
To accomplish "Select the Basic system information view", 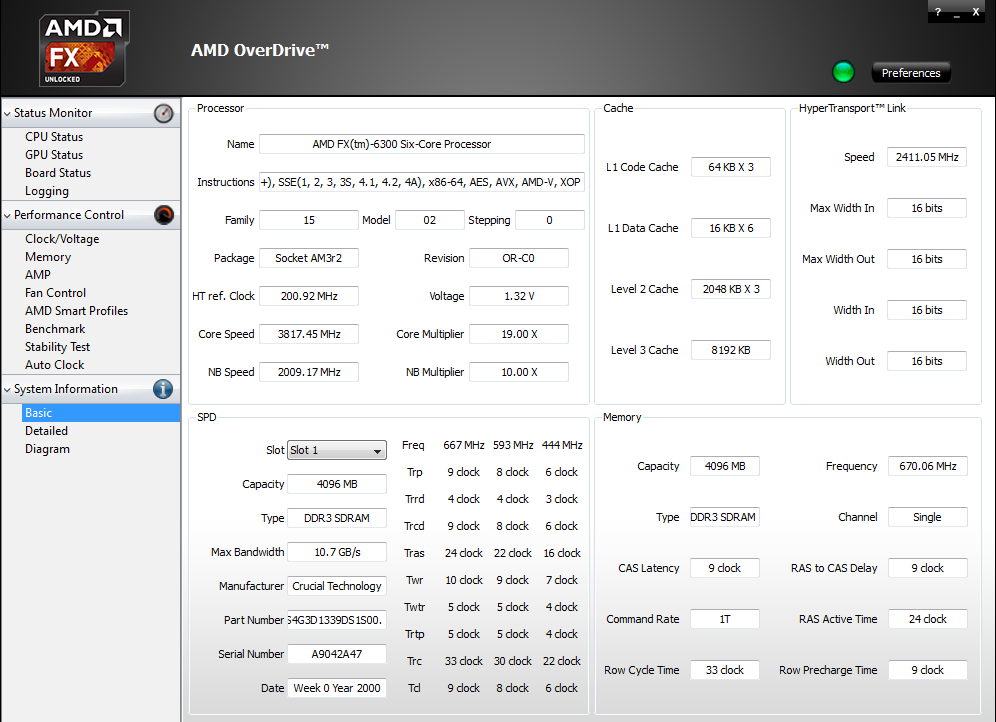I will (x=100, y=413).
